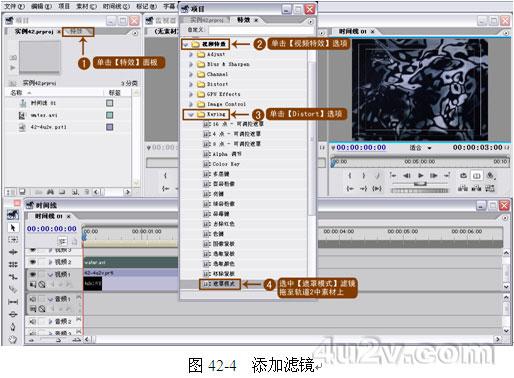
Task: Select the Color Key effect item
Action: coord(222,164)
